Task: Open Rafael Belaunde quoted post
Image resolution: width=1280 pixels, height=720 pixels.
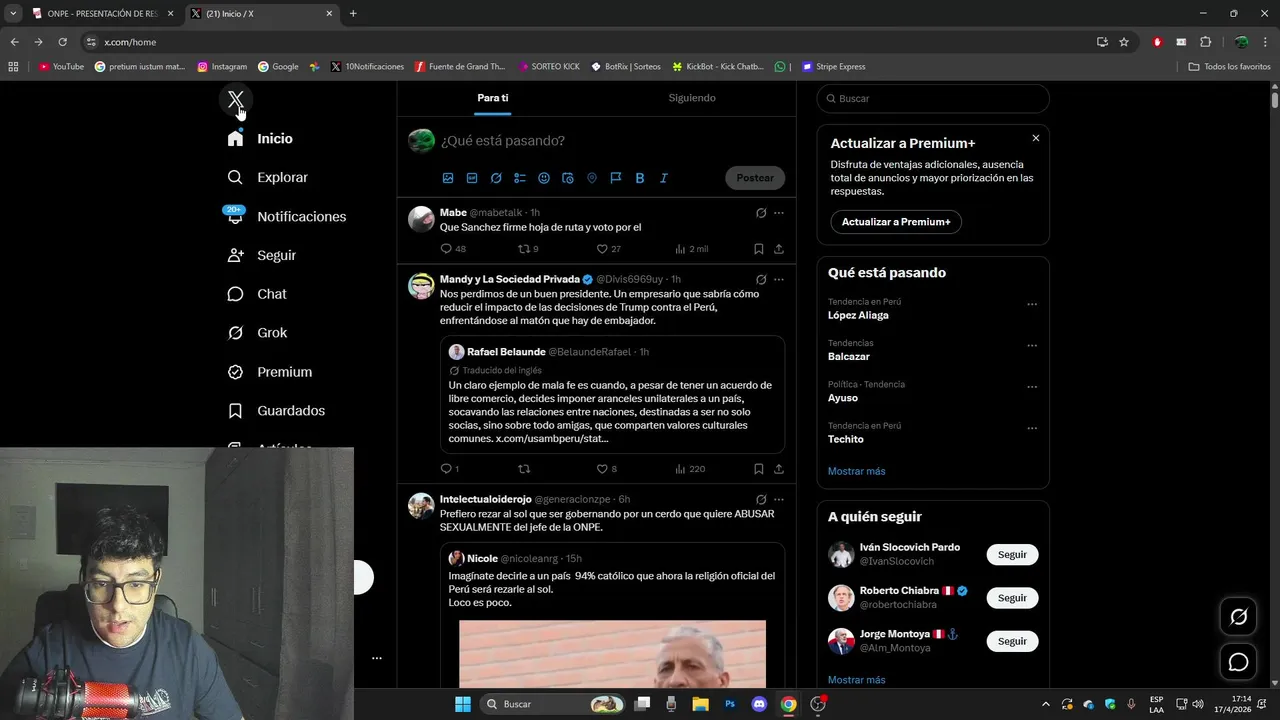Action: (612, 395)
